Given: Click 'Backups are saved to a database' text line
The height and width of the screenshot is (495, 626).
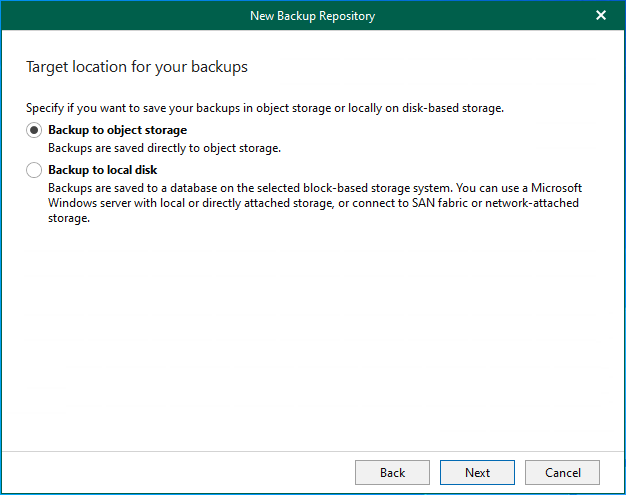Looking at the screenshot, I should tap(200, 188).
